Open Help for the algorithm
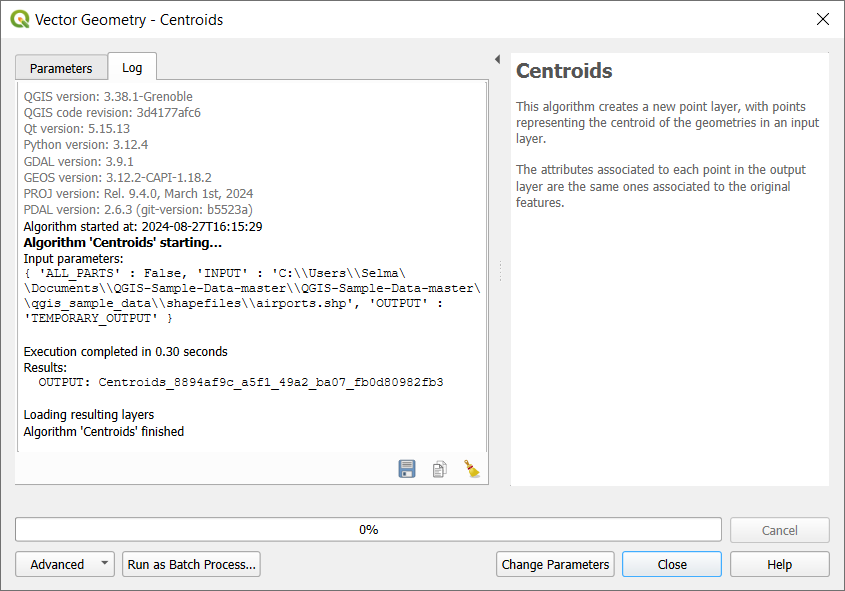 [779, 564]
